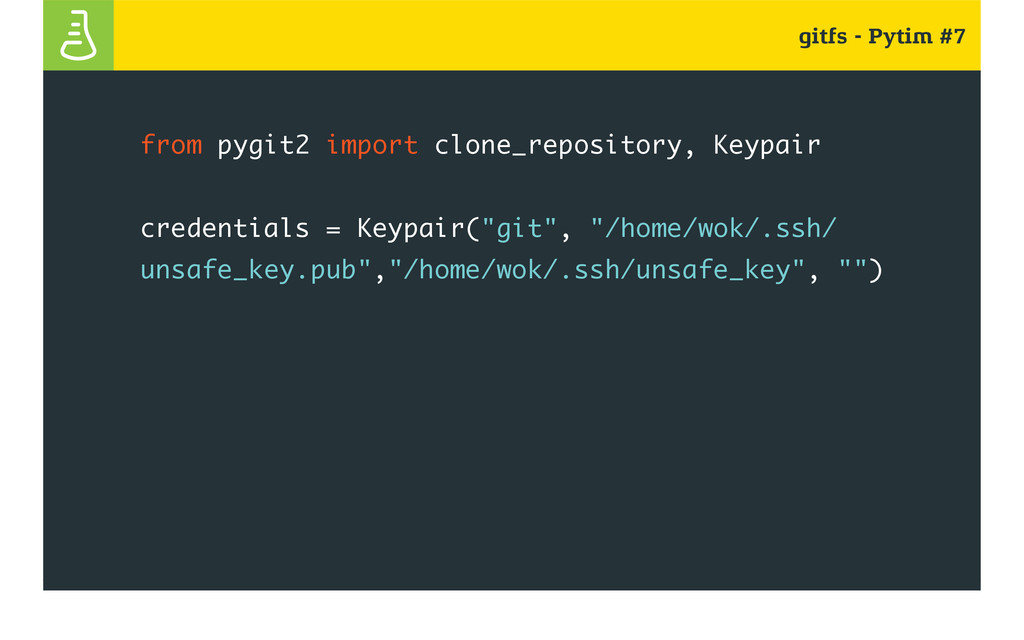Click the "git" string argument

pyautogui.click(x=519, y=229)
